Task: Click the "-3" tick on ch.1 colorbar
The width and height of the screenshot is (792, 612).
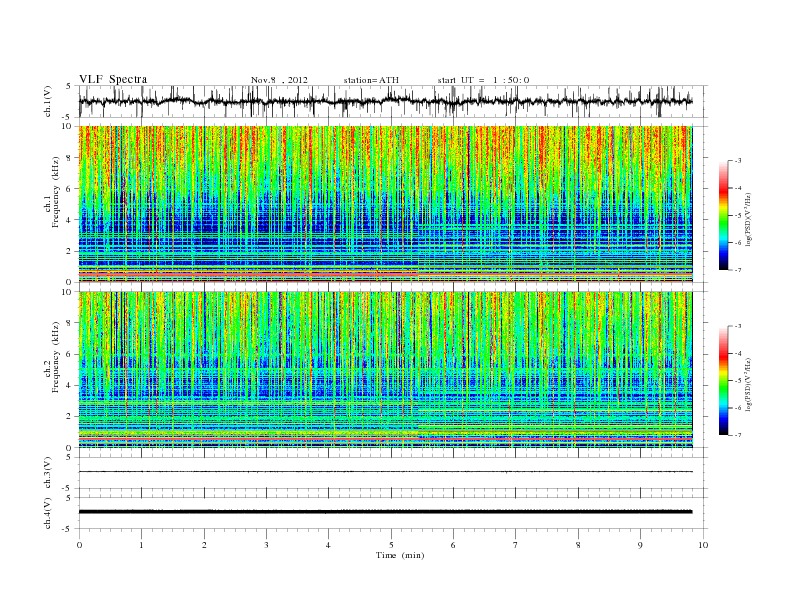Action: 737,161
